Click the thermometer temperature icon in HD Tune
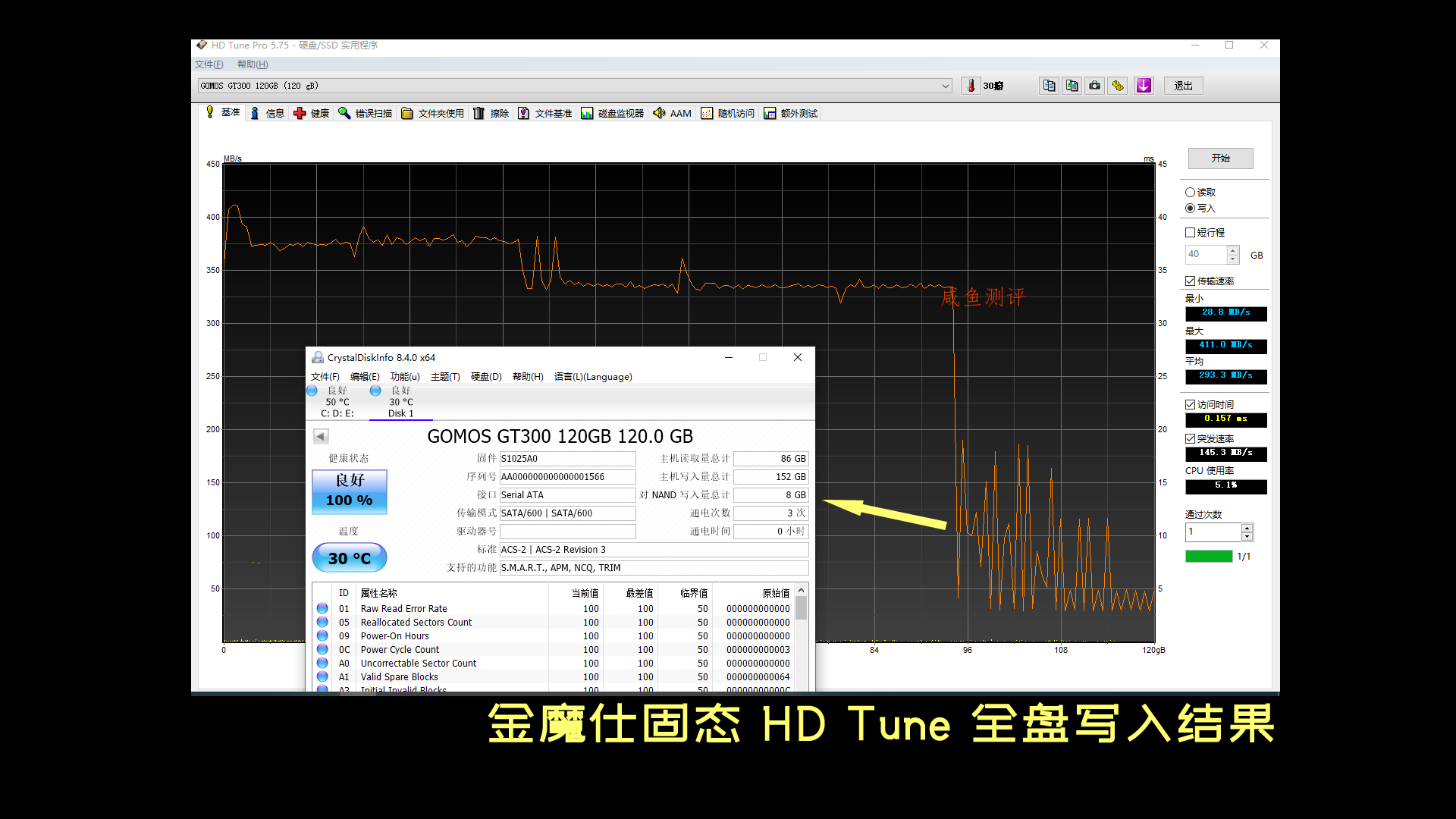Image resolution: width=1456 pixels, height=819 pixels. pos(971,86)
